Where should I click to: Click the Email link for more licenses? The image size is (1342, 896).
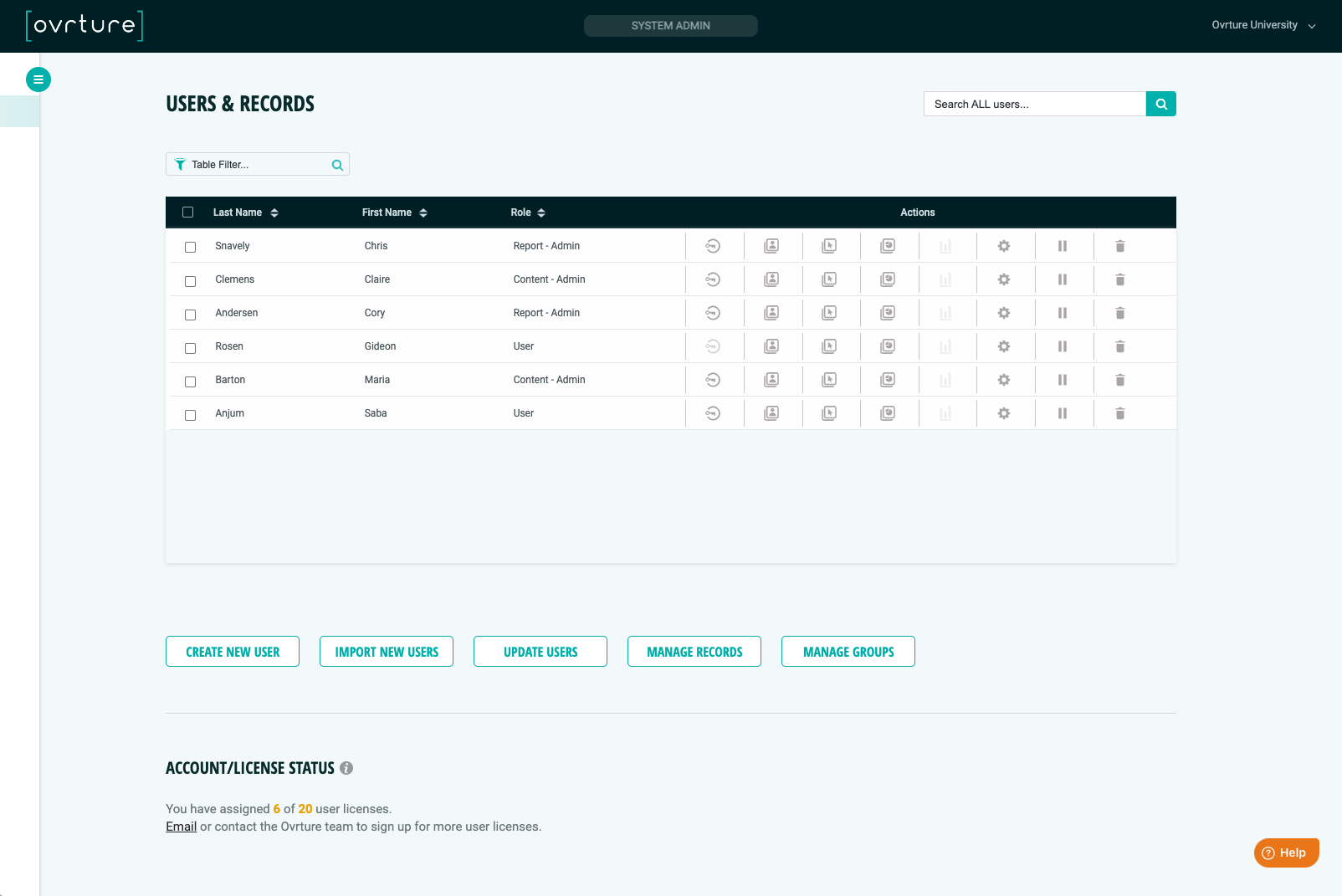(x=180, y=826)
